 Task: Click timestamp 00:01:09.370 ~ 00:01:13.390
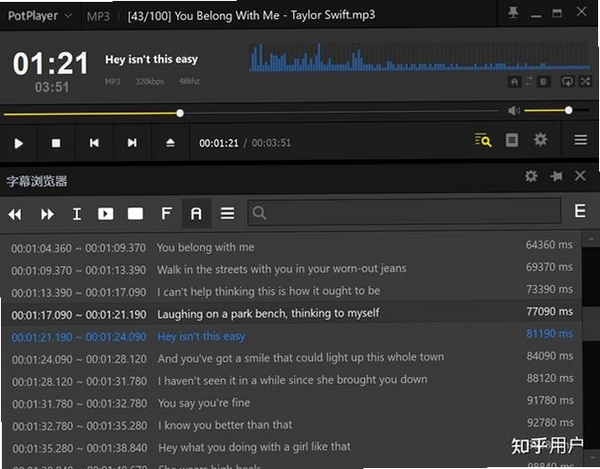(78, 270)
